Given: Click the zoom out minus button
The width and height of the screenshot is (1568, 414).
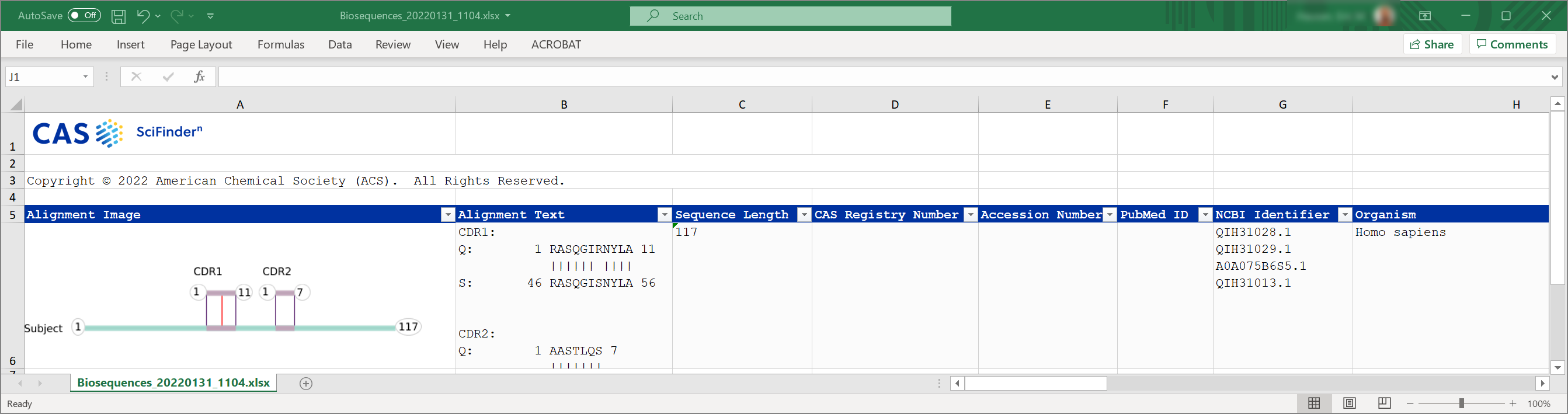Looking at the screenshot, I should click(x=1410, y=403).
